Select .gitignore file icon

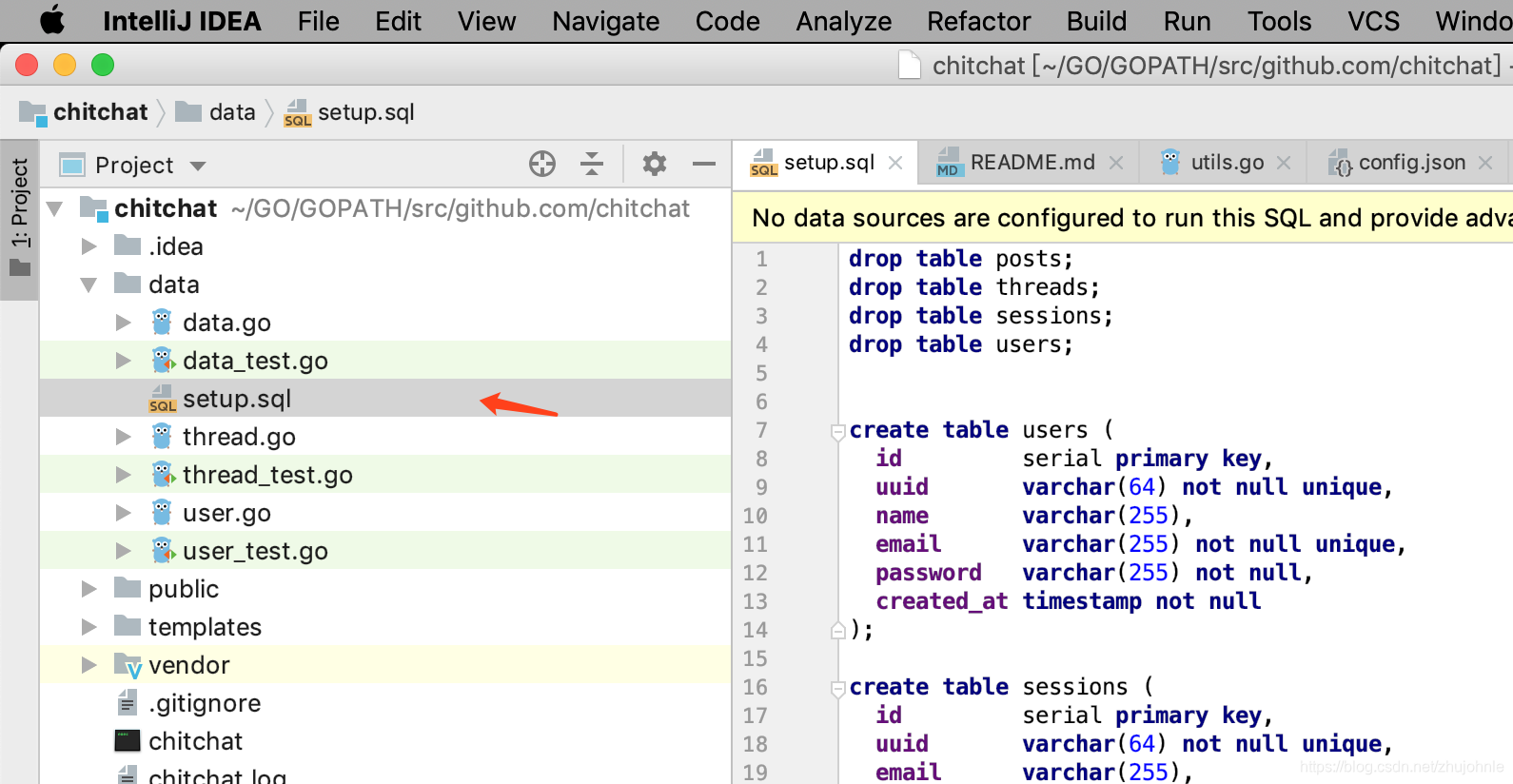(x=127, y=703)
